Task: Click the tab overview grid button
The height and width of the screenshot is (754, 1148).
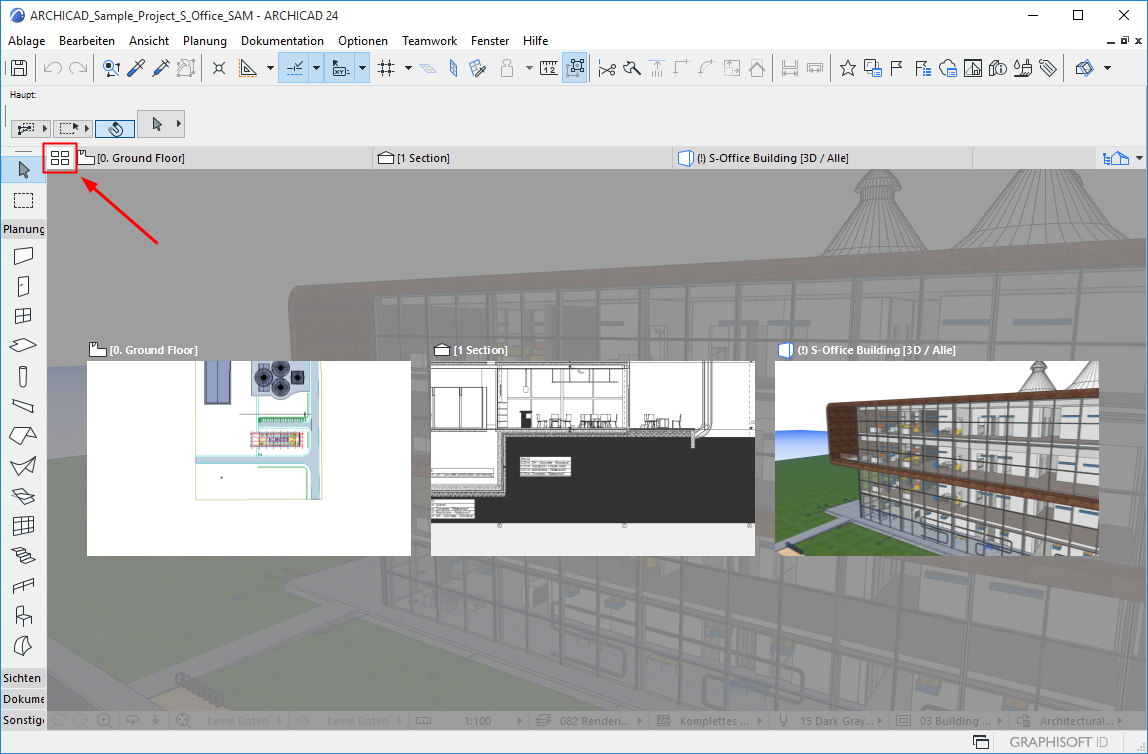Action: (60, 158)
